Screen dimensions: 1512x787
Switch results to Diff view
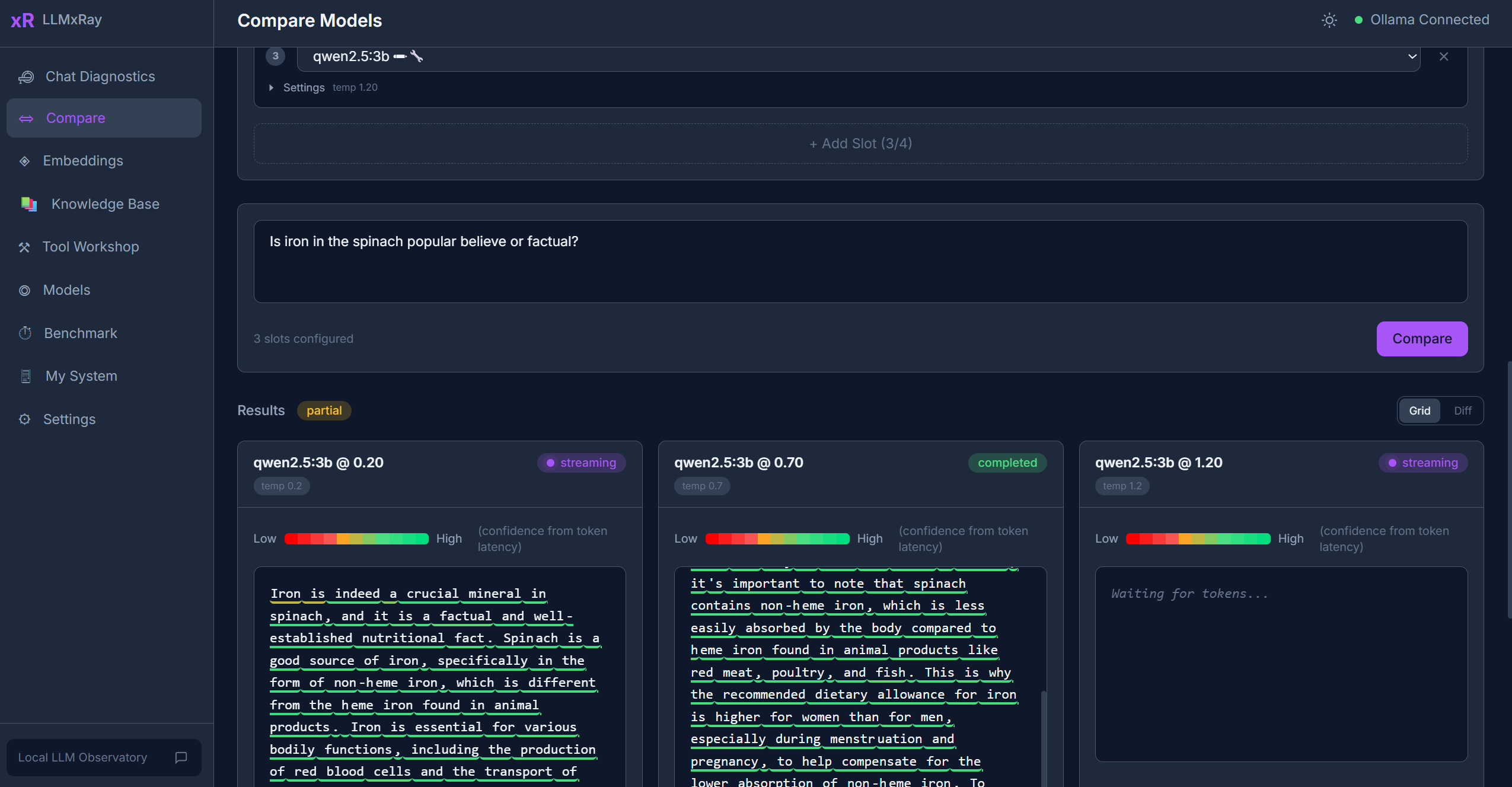point(1462,411)
